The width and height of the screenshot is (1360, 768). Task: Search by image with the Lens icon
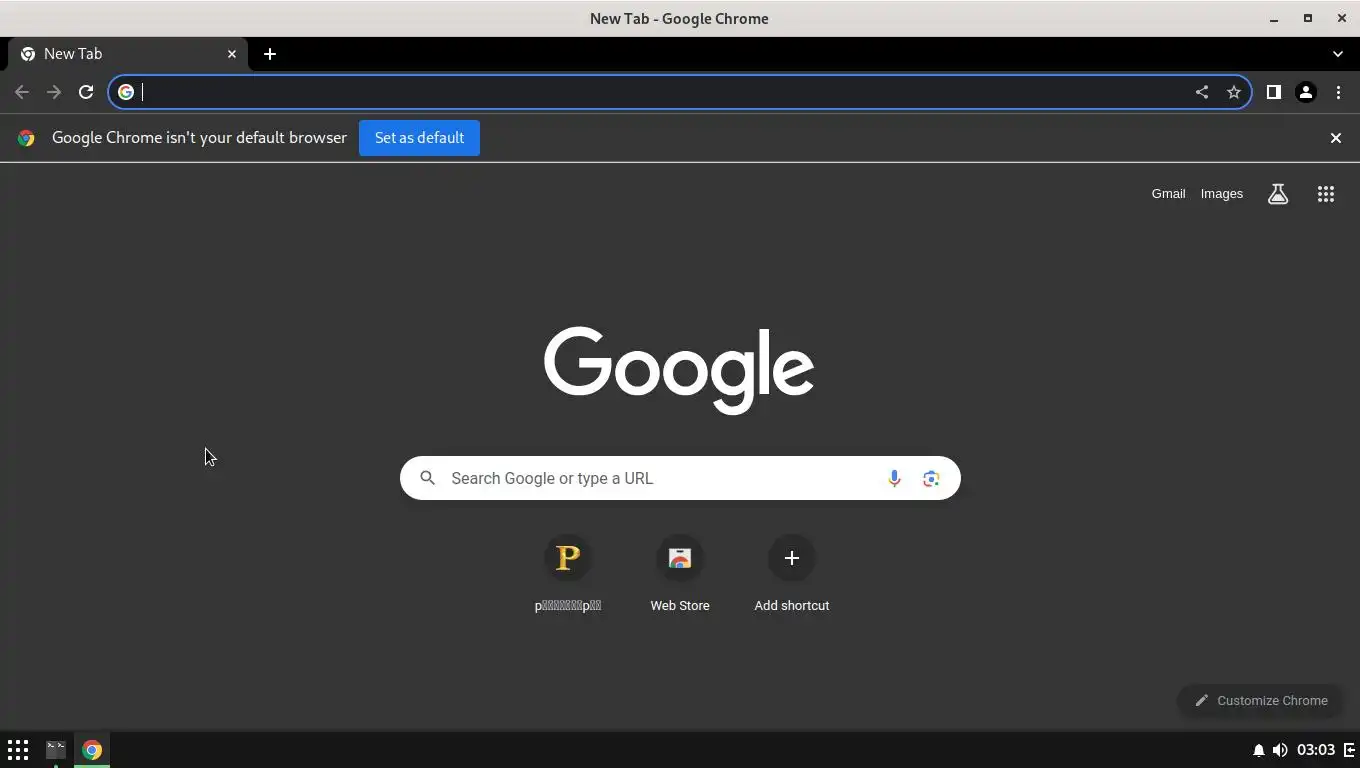pos(931,478)
